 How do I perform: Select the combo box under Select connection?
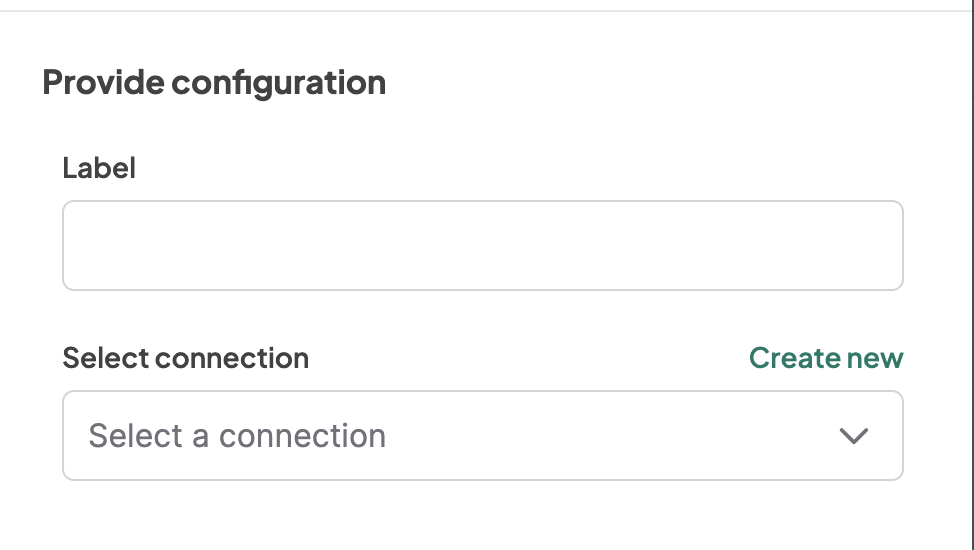pyautogui.click(x=482, y=436)
